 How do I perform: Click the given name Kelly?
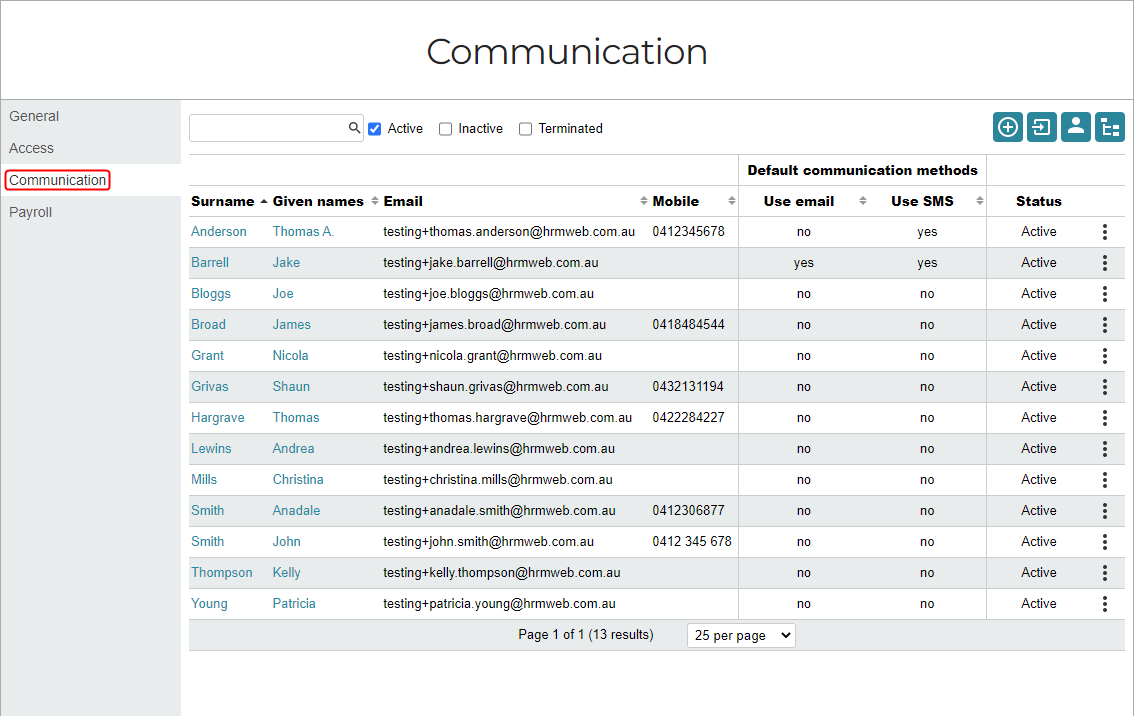pyautogui.click(x=286, y=573)
